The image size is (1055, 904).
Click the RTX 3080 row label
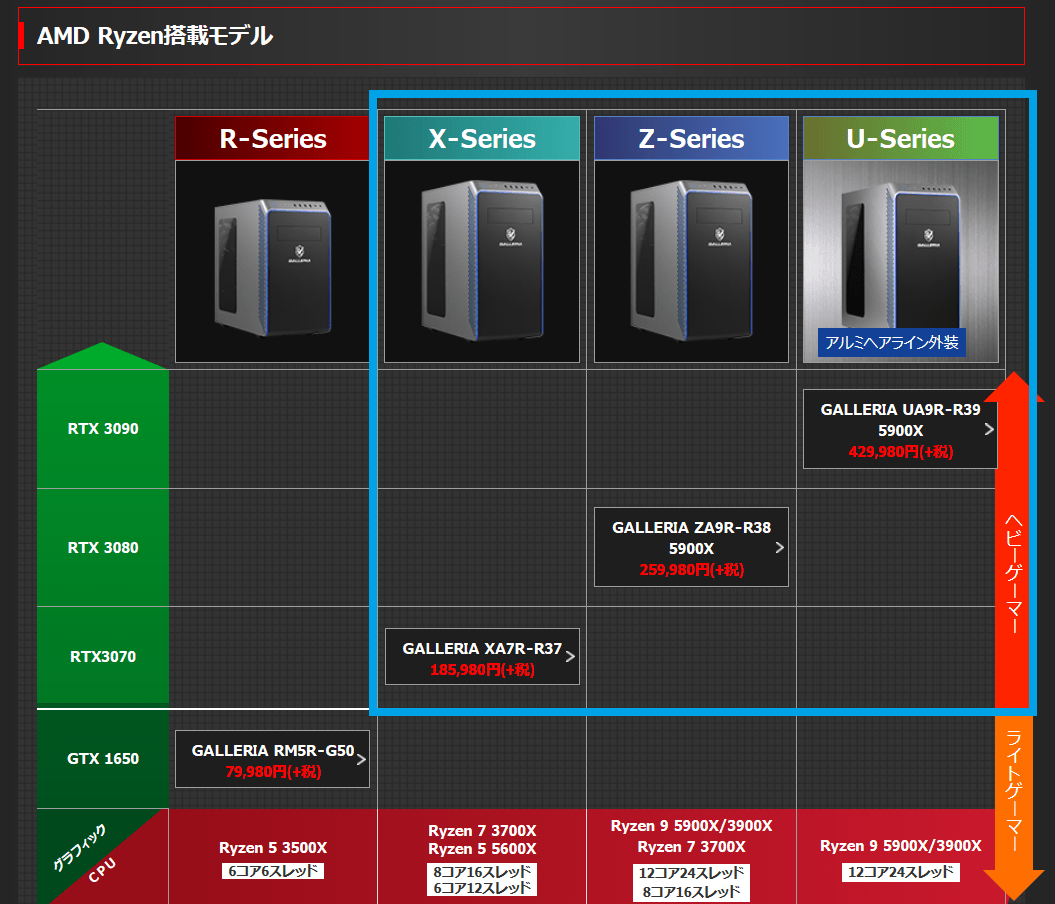103,548
